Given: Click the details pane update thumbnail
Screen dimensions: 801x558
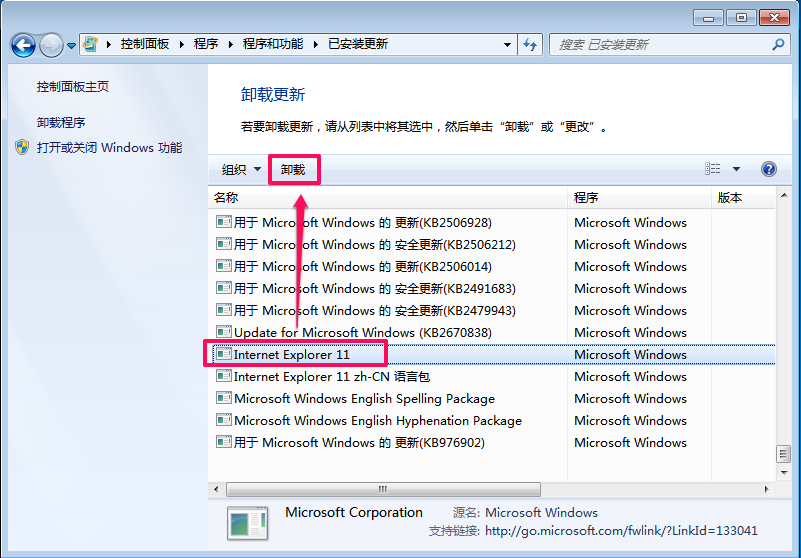Looking at the screenshot, I should (x=247, y=523).
